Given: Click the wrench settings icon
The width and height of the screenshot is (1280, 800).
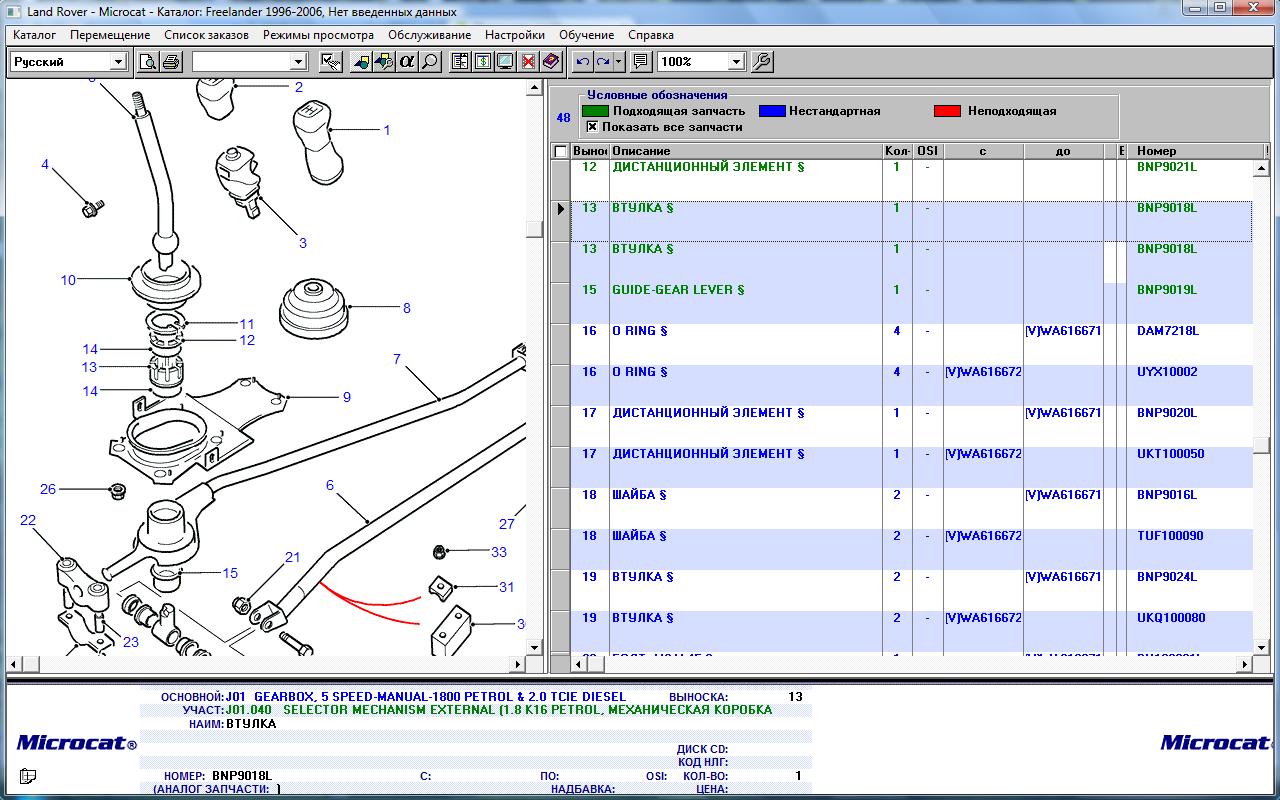Looking at the screenshot, I should 761,62.
